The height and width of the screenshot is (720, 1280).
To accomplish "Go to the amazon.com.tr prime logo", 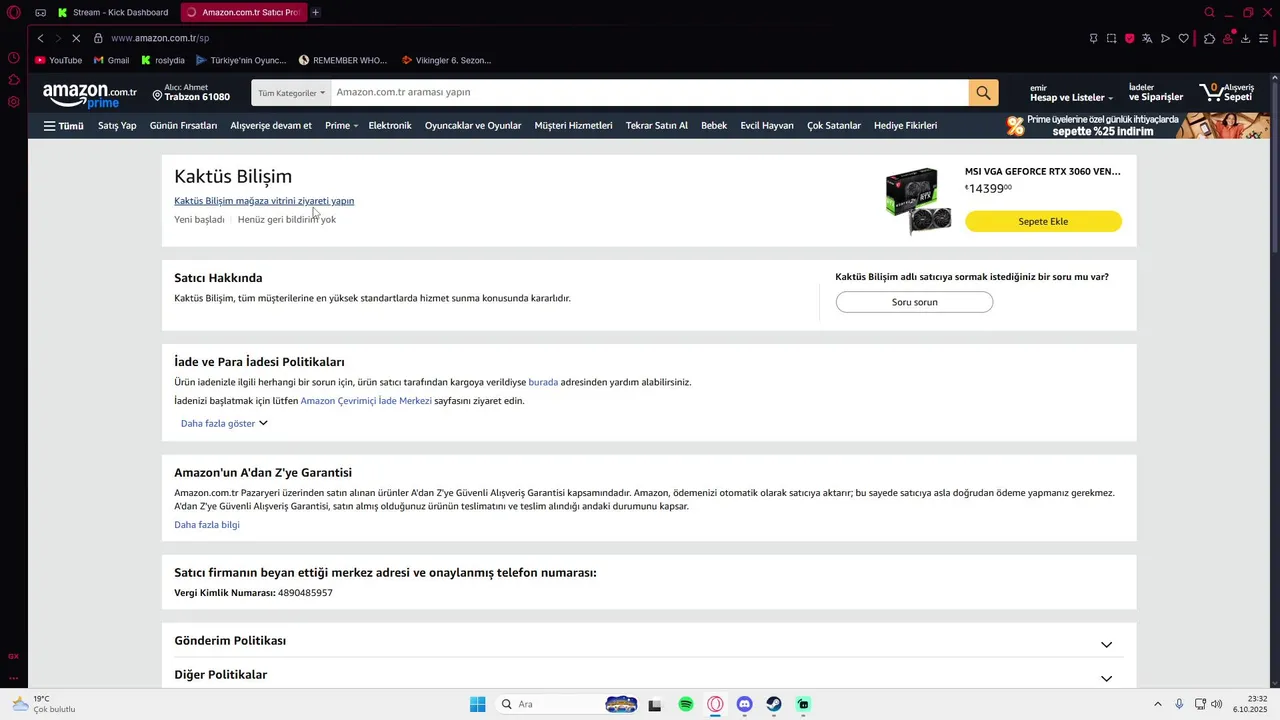I will [x=89, y=95].
